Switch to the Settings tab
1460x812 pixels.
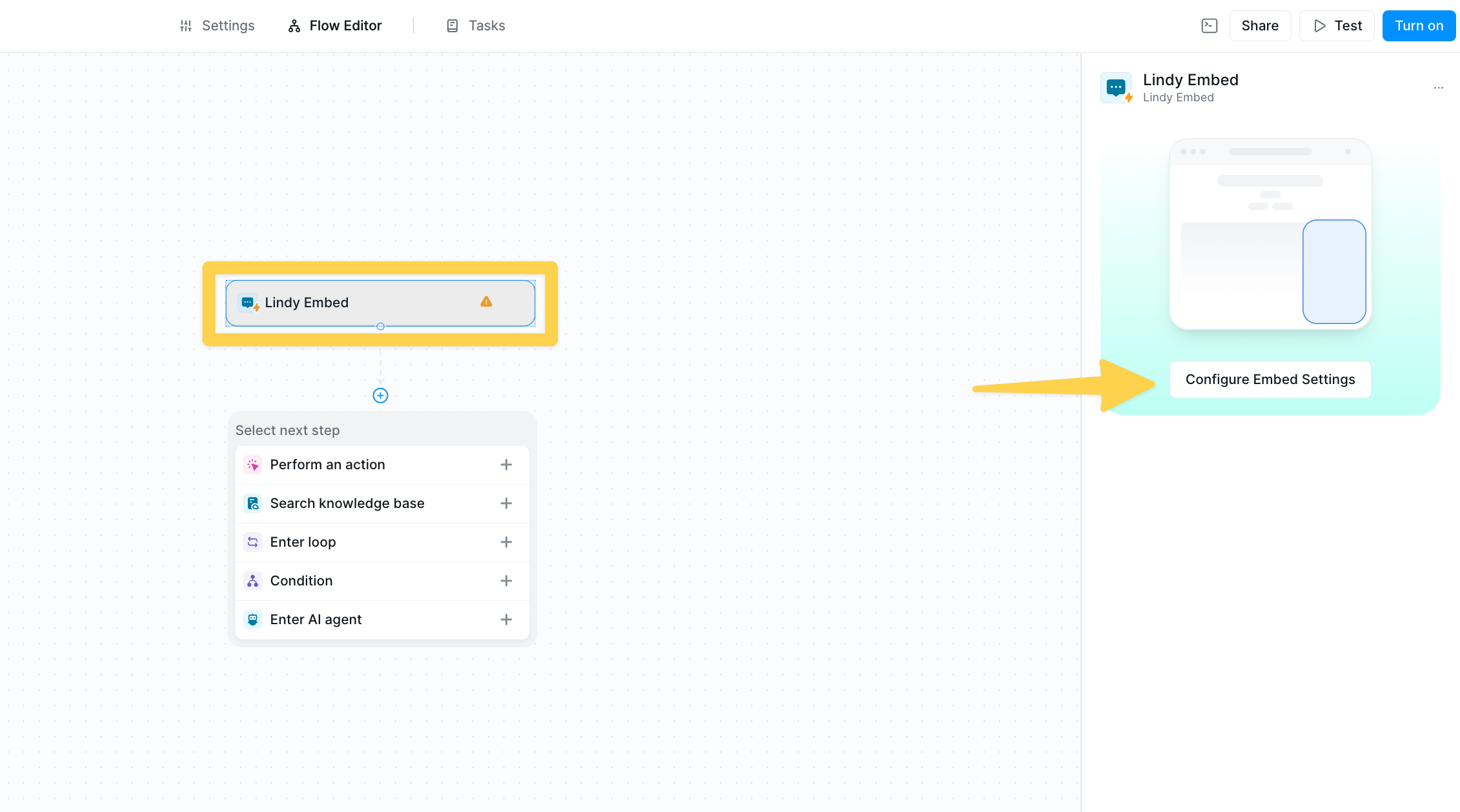217,26
